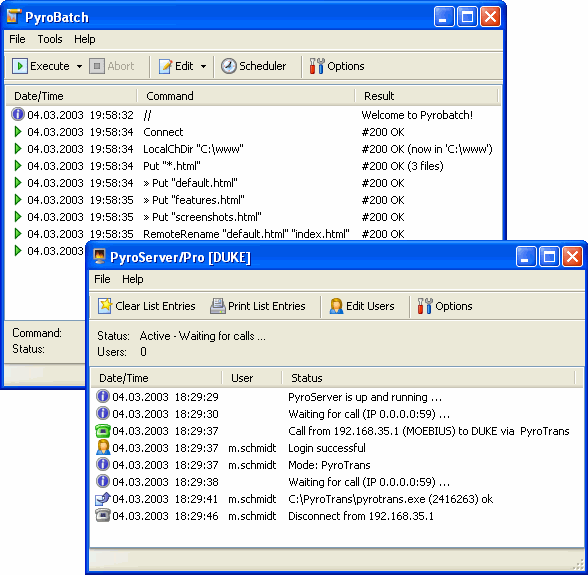588x575 pixels.
Task: Click Edit Users button text
Action: (x=370, y=306)
